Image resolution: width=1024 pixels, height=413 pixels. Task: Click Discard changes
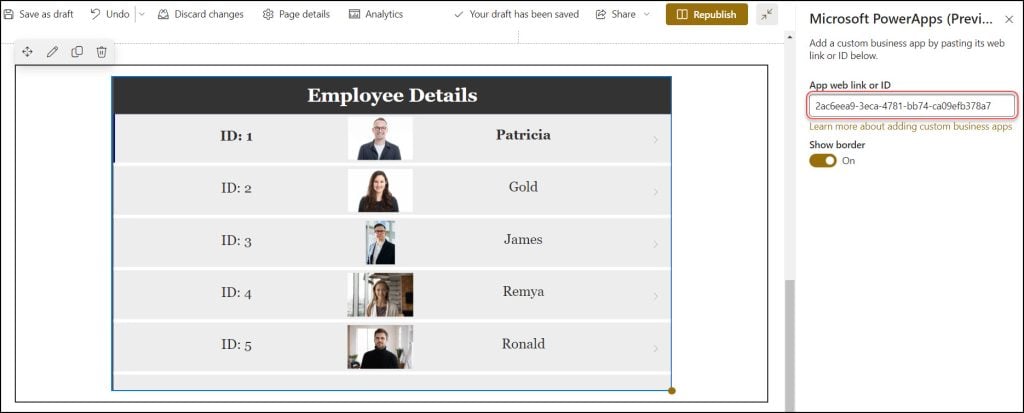[x=200, y=14]
